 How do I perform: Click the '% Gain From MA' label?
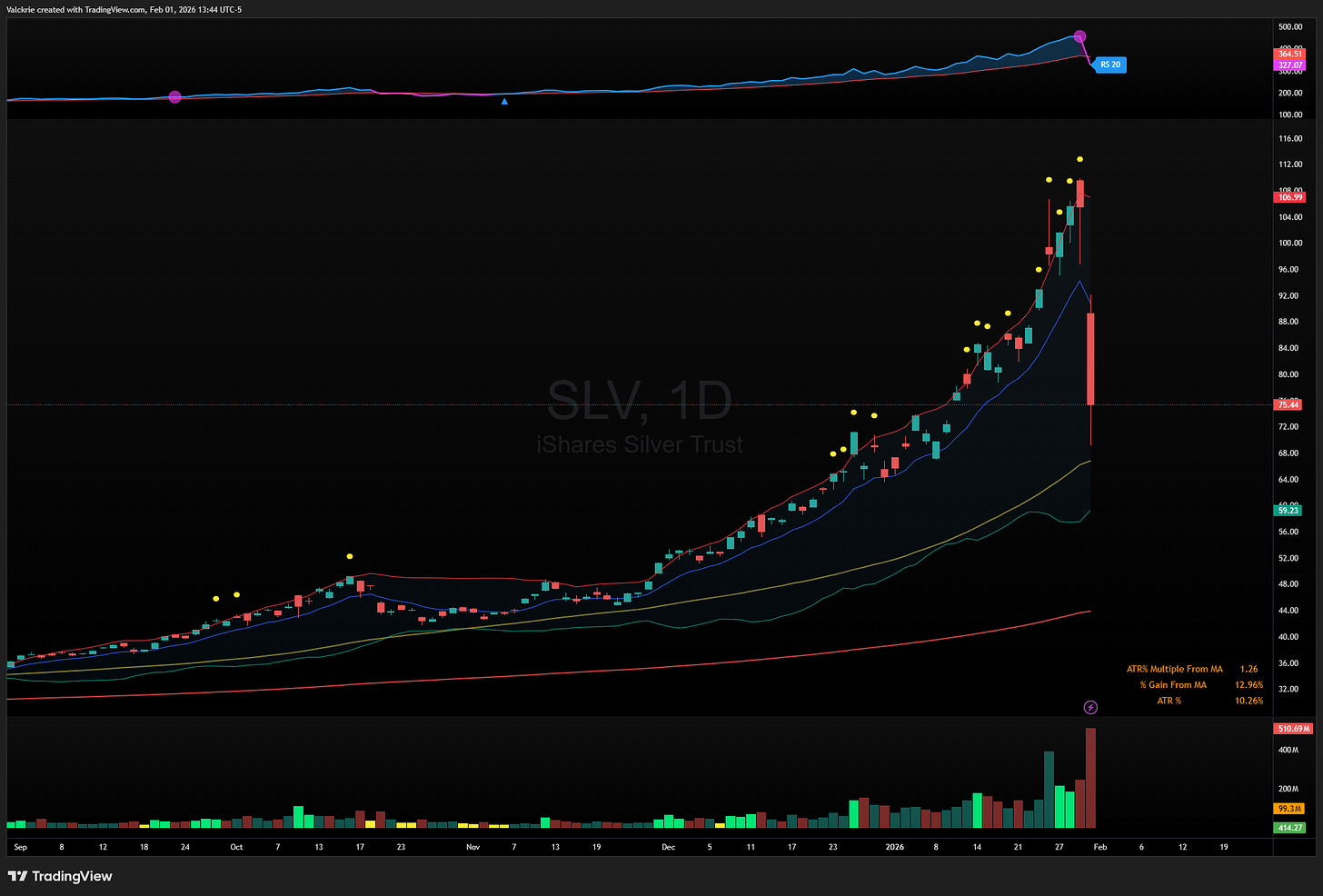pos(1173,685)
